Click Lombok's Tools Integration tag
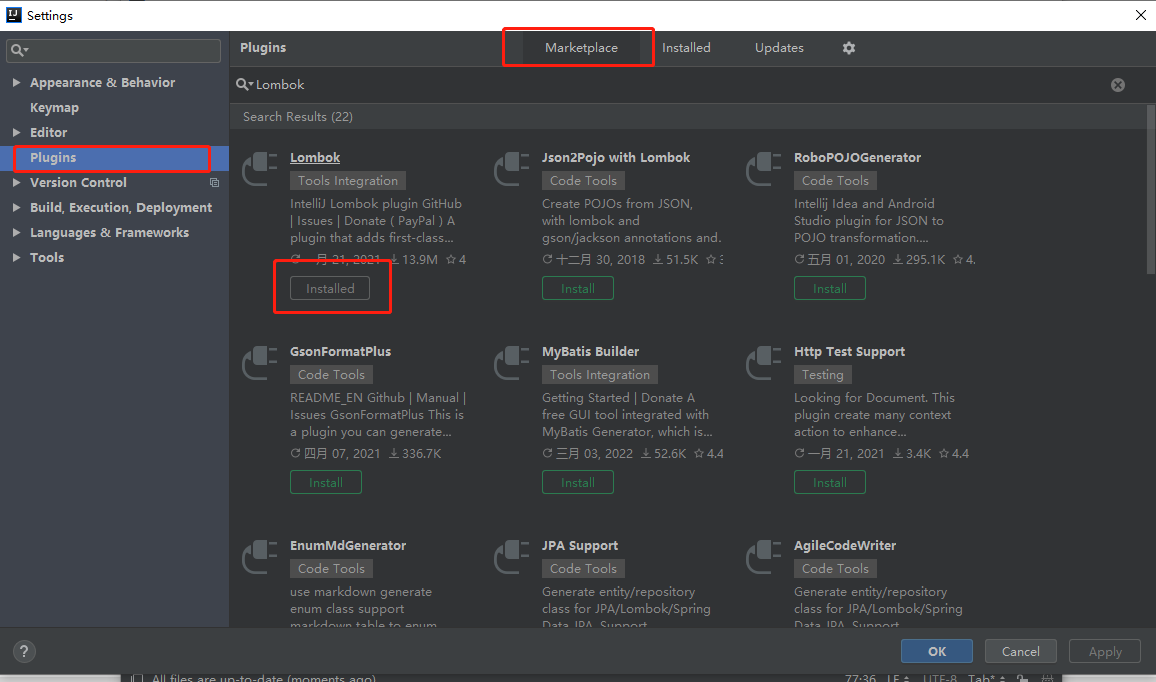This screenshot has height=682, width=1156. click(348, 181)
